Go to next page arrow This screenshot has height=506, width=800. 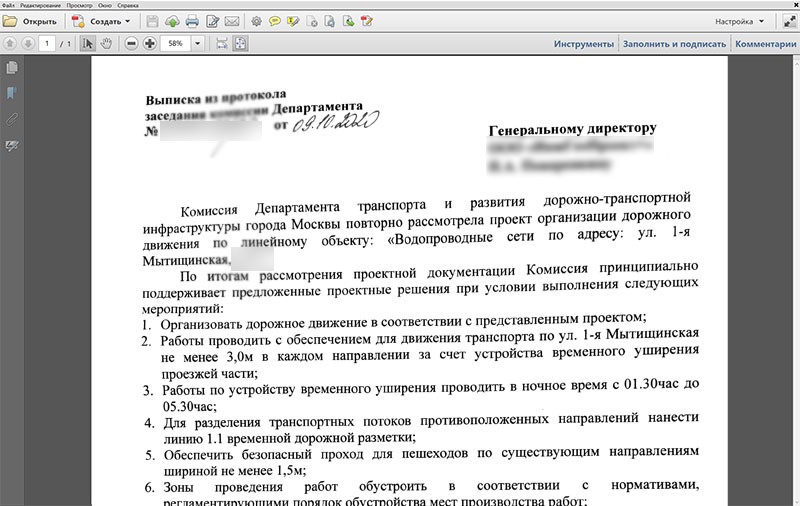[28, 43]
